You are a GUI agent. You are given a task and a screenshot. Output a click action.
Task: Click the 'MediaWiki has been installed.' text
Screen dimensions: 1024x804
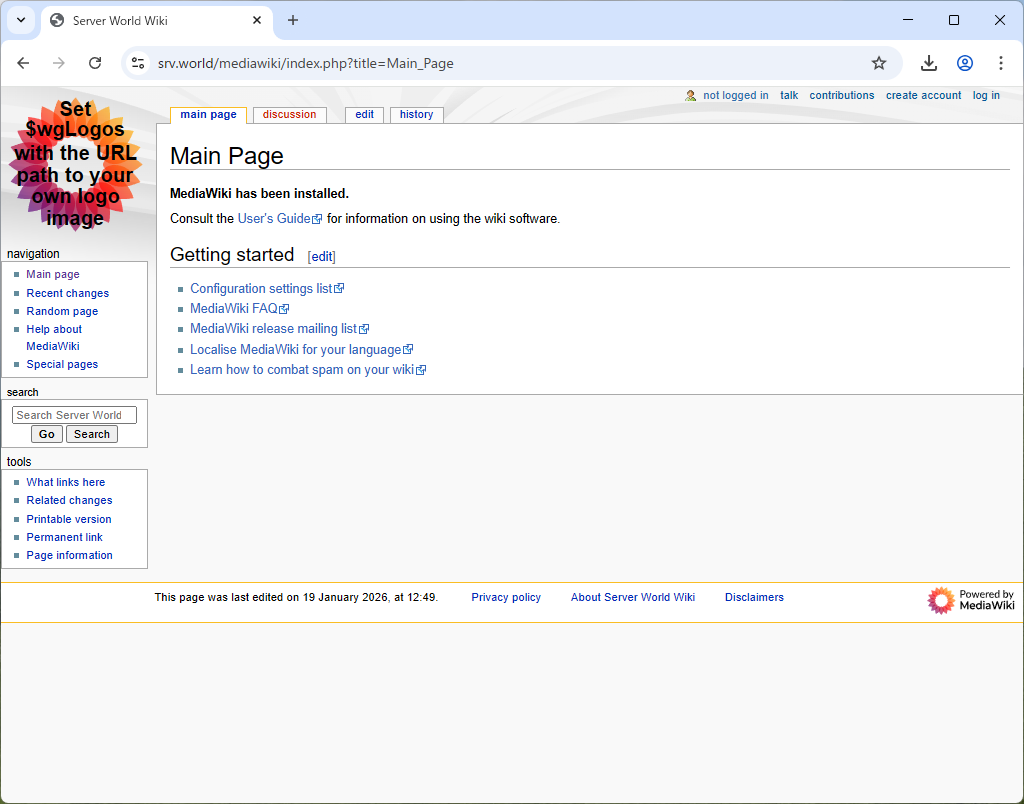pyautogui.click(x=259, y=194)
